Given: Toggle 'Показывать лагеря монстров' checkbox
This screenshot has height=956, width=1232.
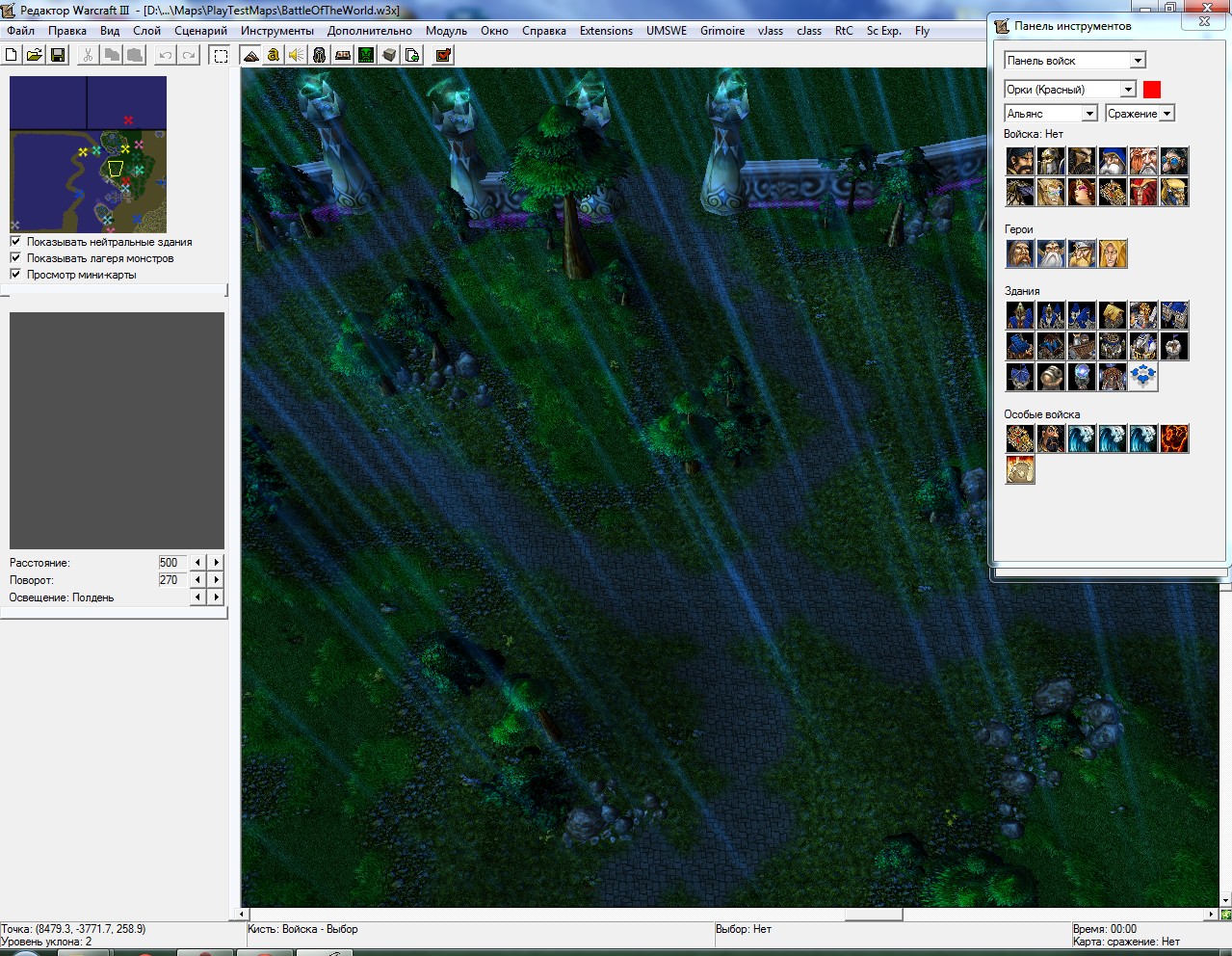Looking at the screenshot, I should (15, 258).
